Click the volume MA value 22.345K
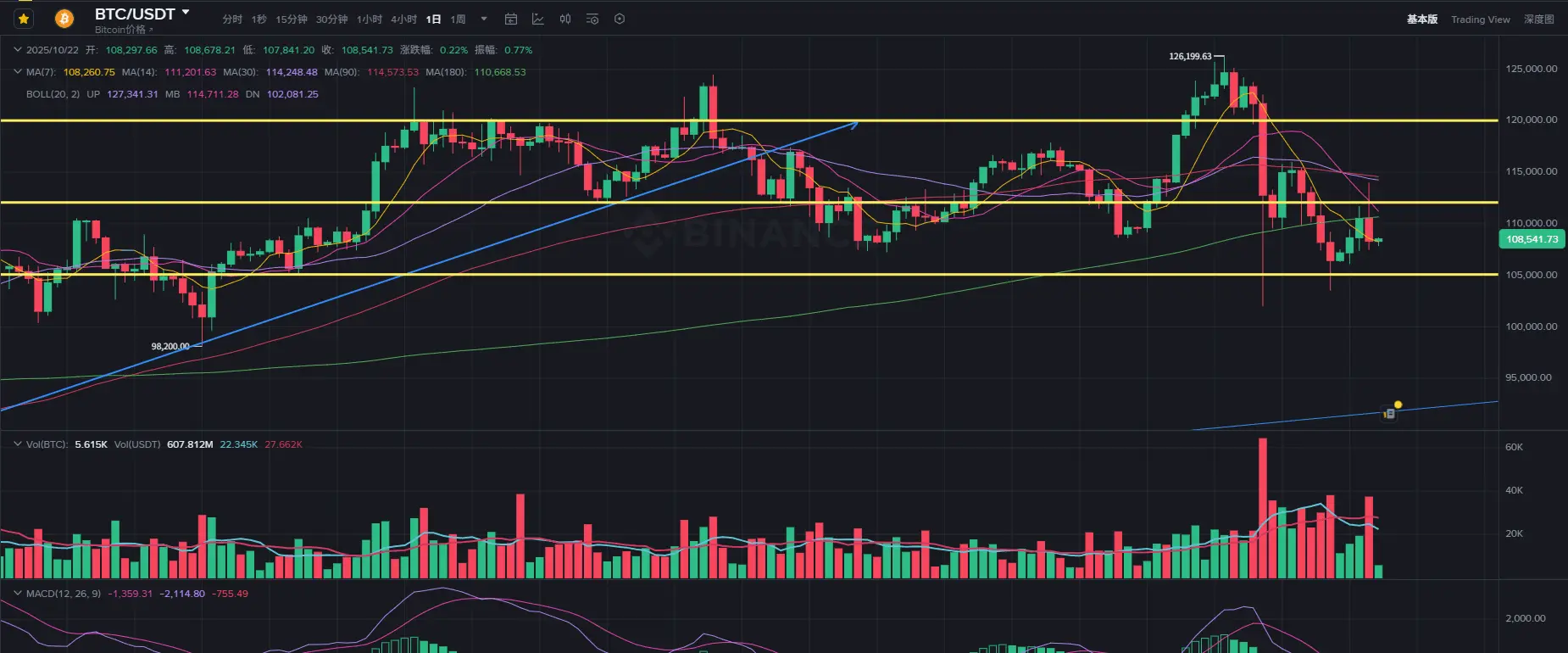 tap(239, 444)
